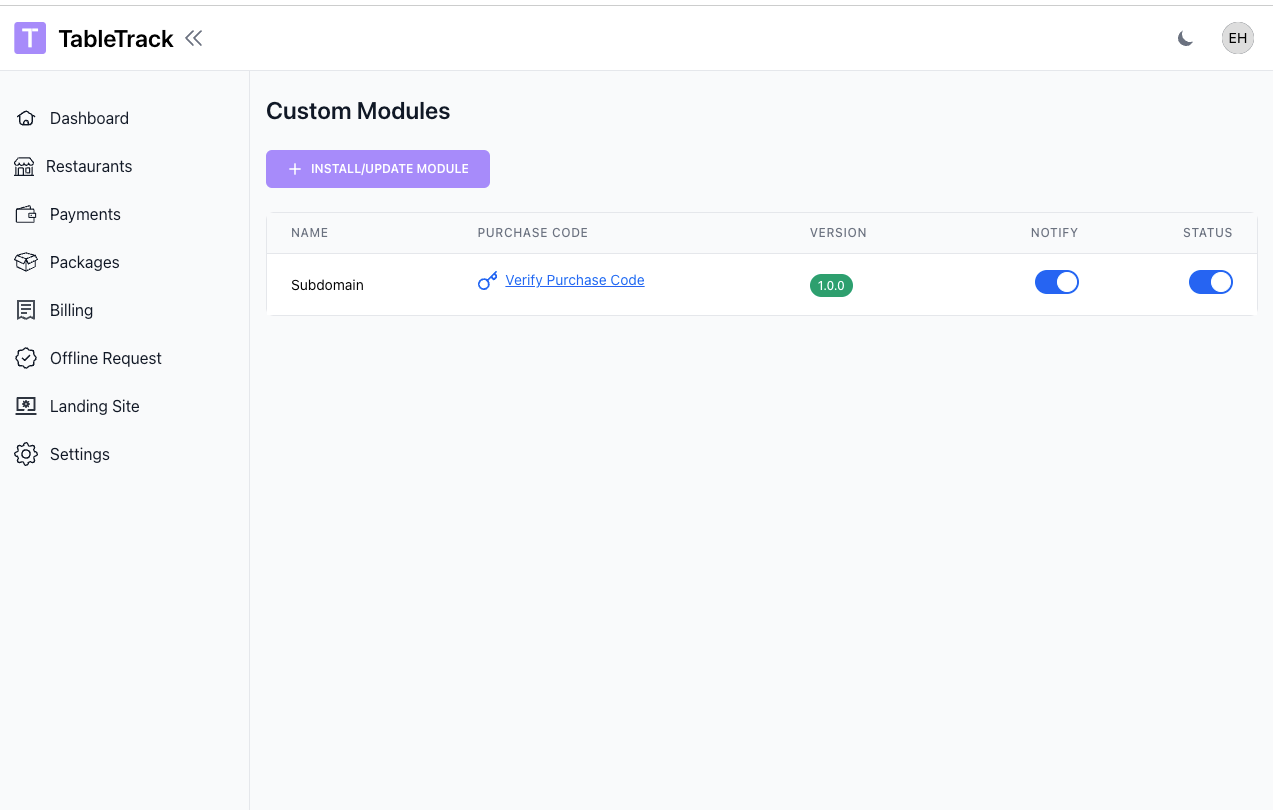
Task: Open the Verify Purchase Code link
Action: click(574, 280)
